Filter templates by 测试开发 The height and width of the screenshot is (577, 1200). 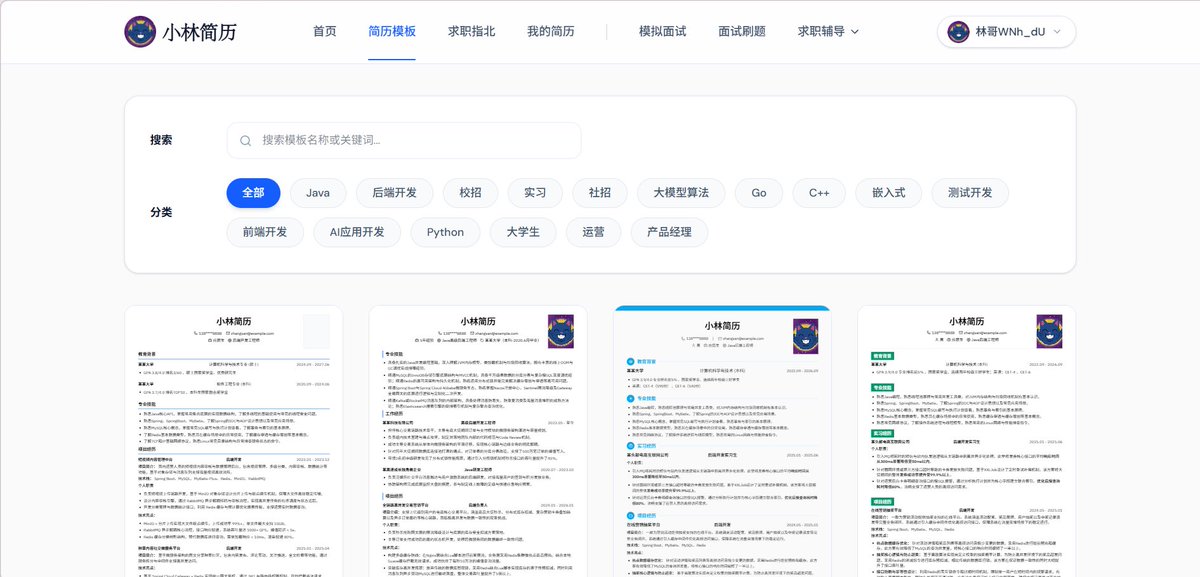coord(969,193)
